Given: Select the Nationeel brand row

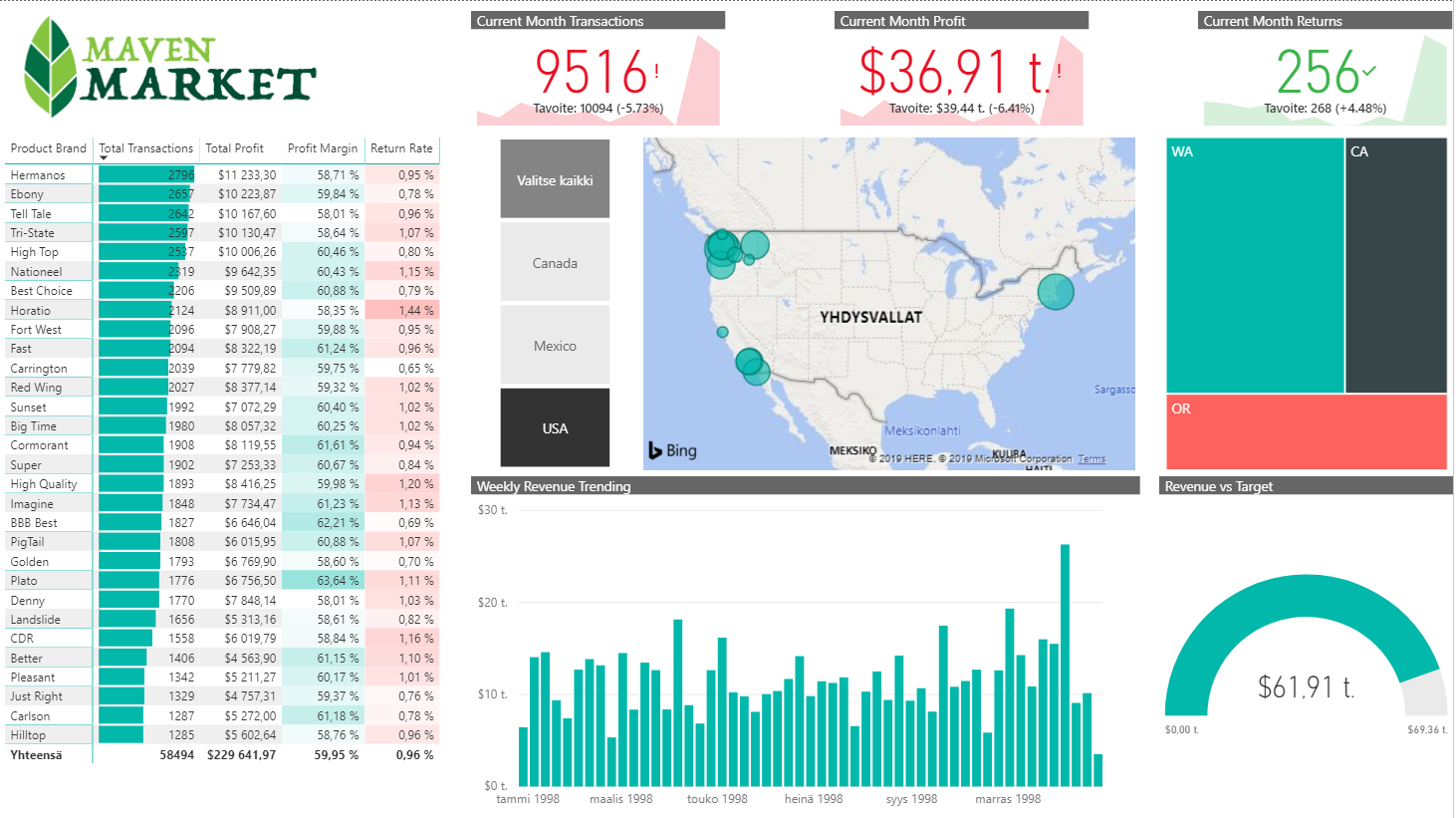Looking at the screenshot, I should pos(222,271).
